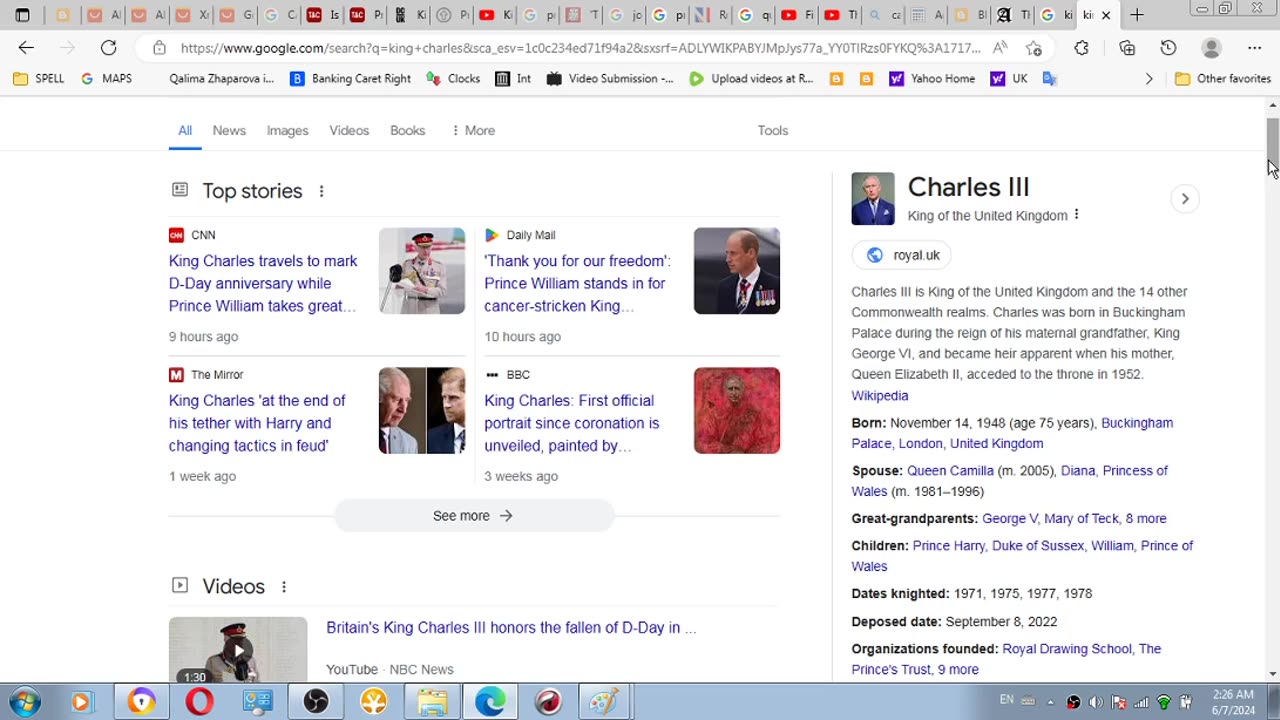Image resolution: width=1280 pixels, height=720 pixels.
Task: Switch to Books results tab
Action: point(407,130)
